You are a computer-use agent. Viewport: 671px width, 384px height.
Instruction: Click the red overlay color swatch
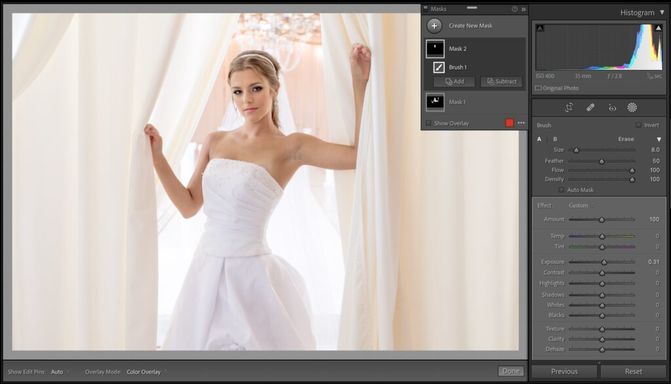(509, 123)
